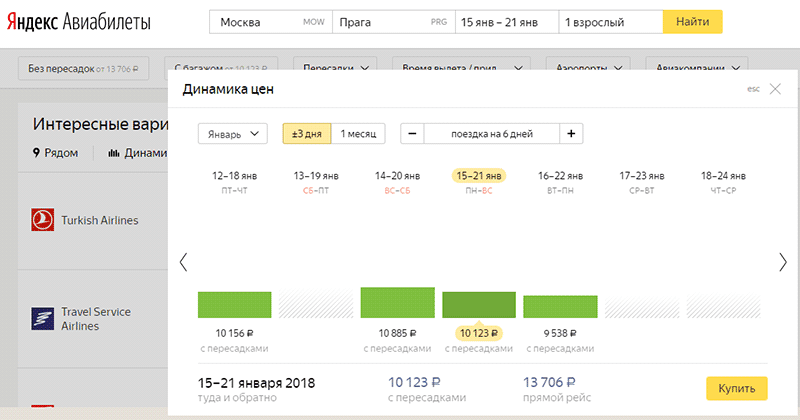Open the 10 123 ₽ с пересадками summary link

coord(427,389)
